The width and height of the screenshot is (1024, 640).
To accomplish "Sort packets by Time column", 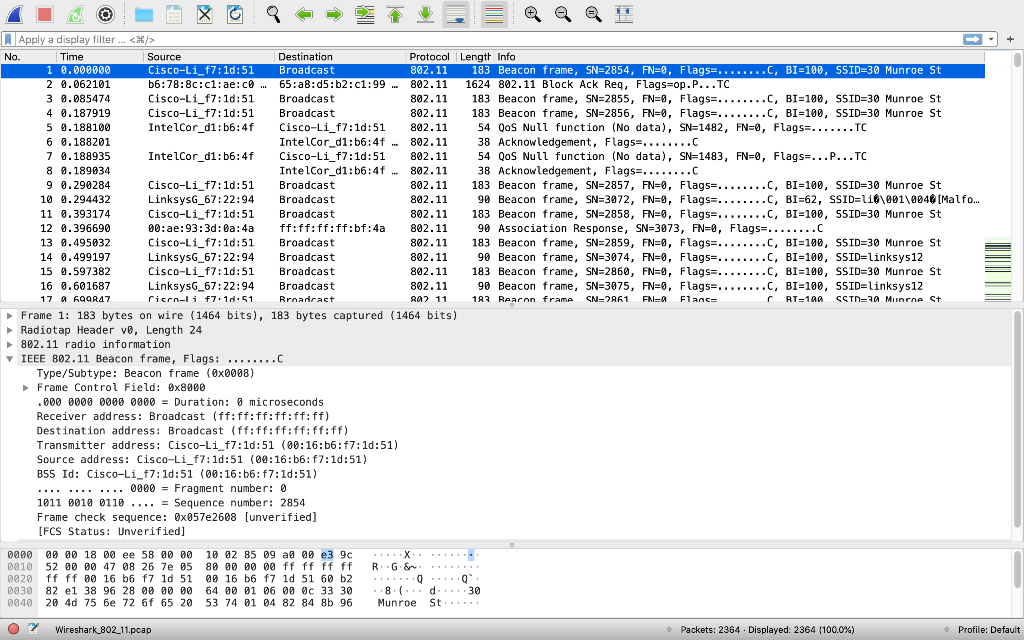I will pyautogui.click(x=100, y=57).
